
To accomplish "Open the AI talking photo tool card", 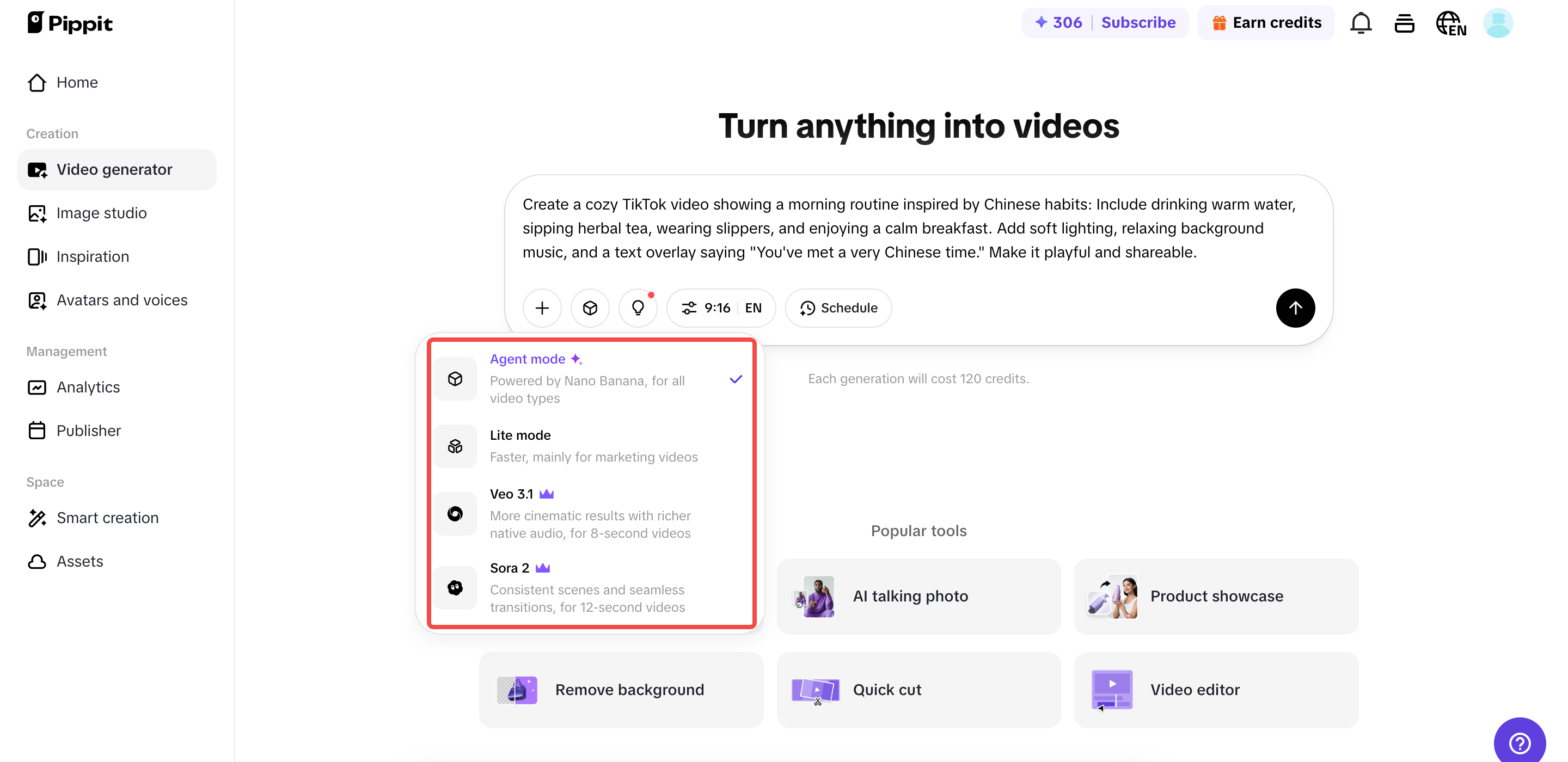I will [x=918, y=596].
